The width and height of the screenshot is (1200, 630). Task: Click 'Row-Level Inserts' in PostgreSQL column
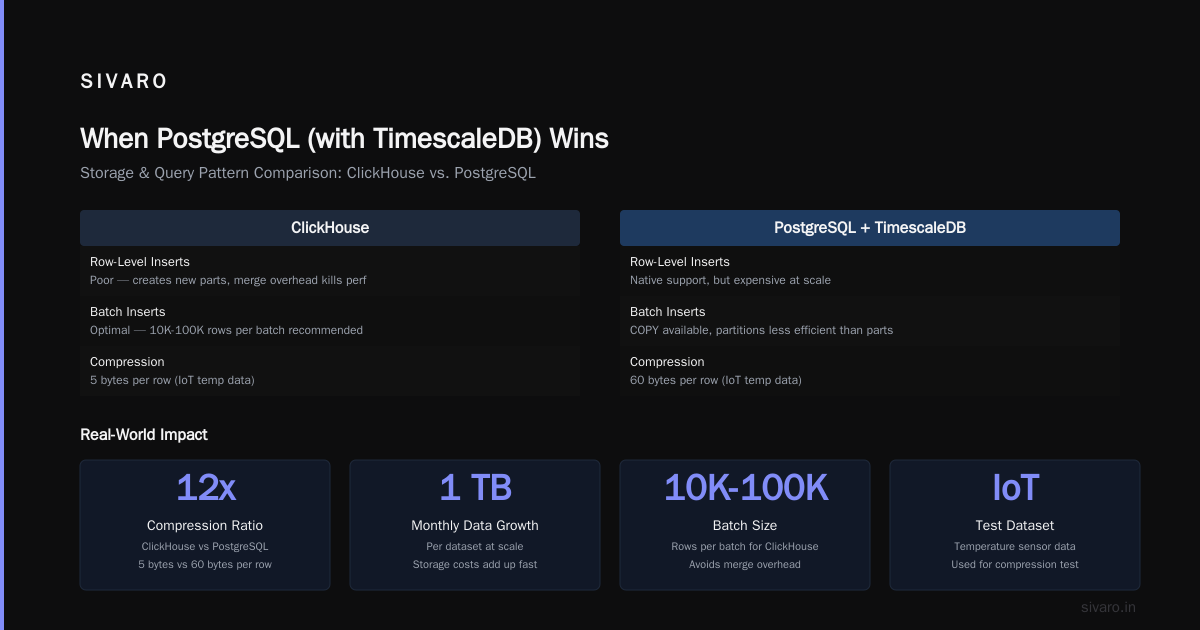[x=680, y=262]
